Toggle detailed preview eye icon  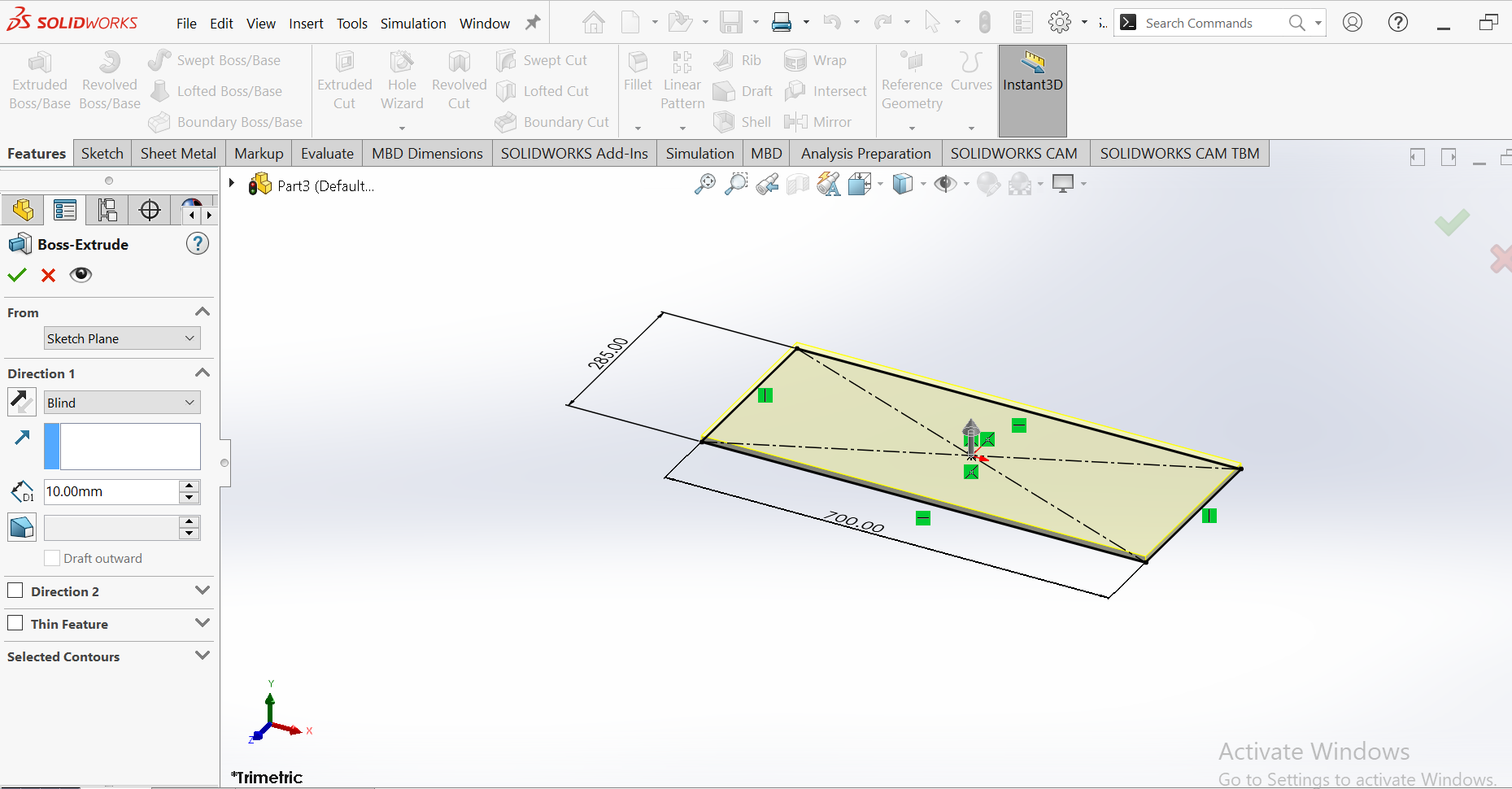[81, 275]
